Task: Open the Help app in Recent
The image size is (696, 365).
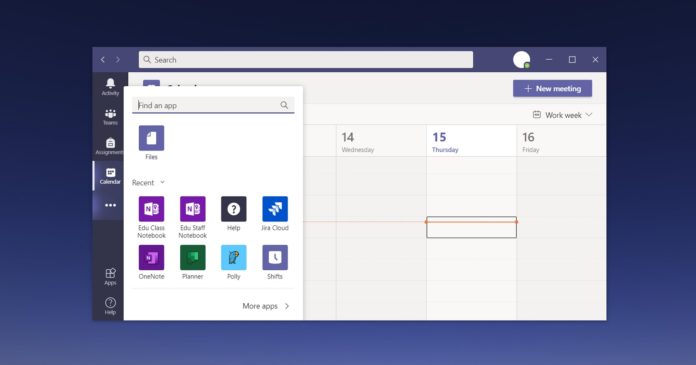Action: [x=233, y=209]
